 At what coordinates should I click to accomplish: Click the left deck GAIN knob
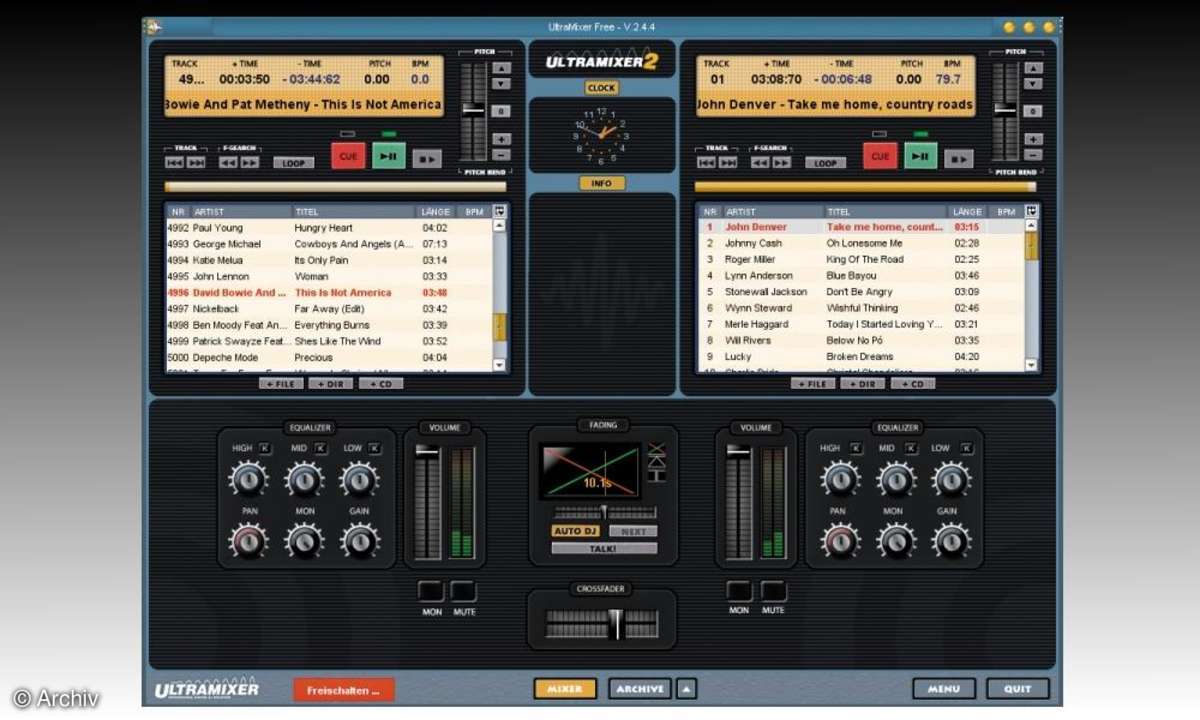coord(359,541)
